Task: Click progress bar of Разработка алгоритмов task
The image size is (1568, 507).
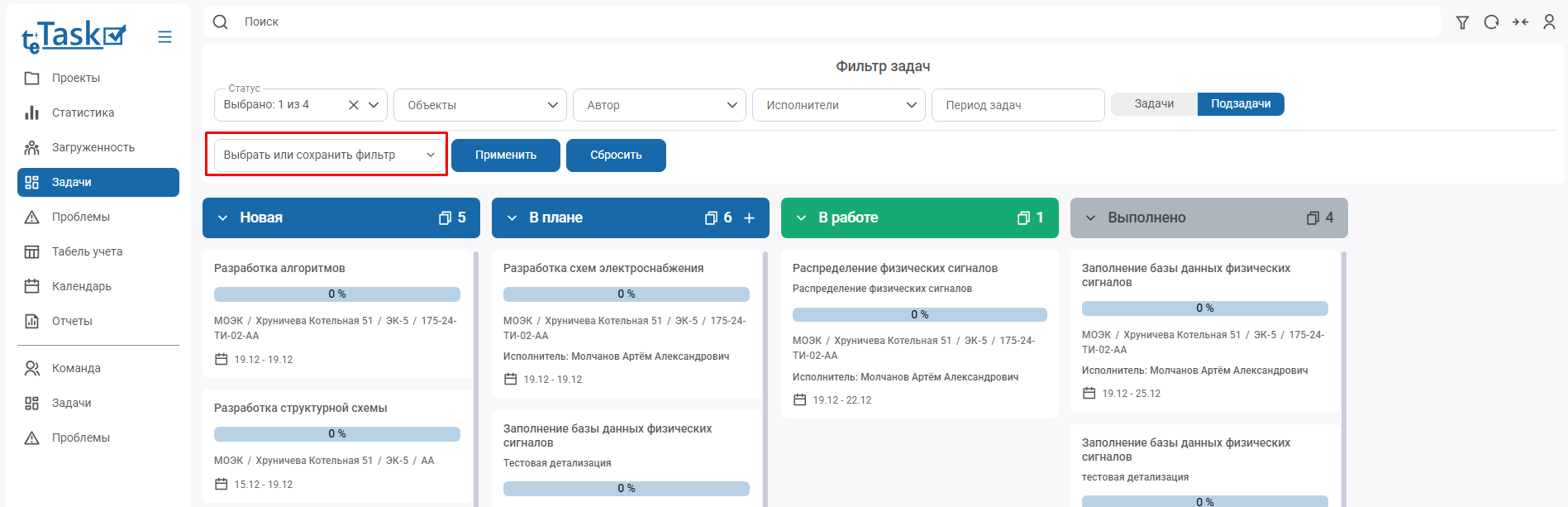Action: click(336, 294)
